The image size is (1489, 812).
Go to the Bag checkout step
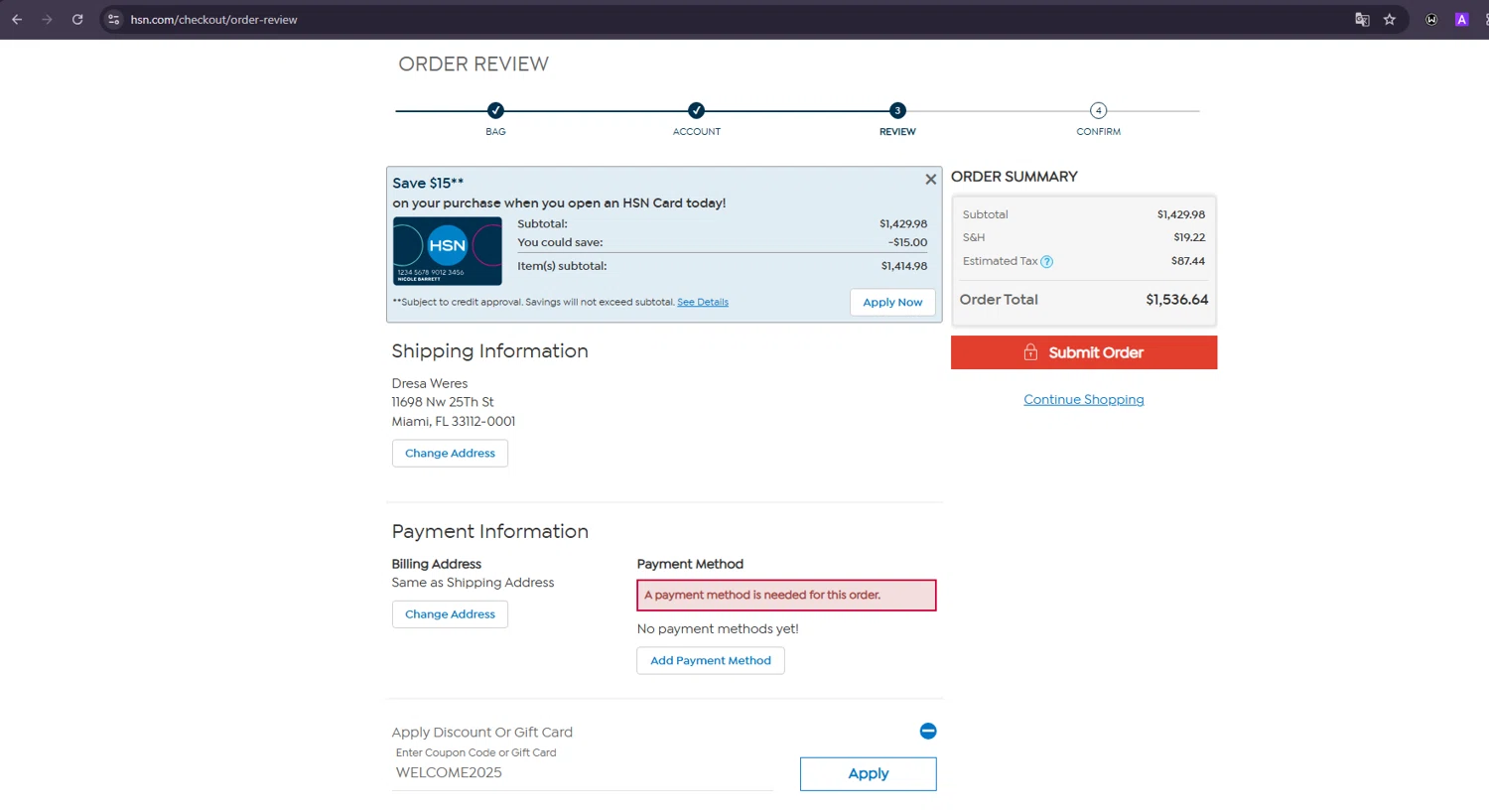pos(495,110)
